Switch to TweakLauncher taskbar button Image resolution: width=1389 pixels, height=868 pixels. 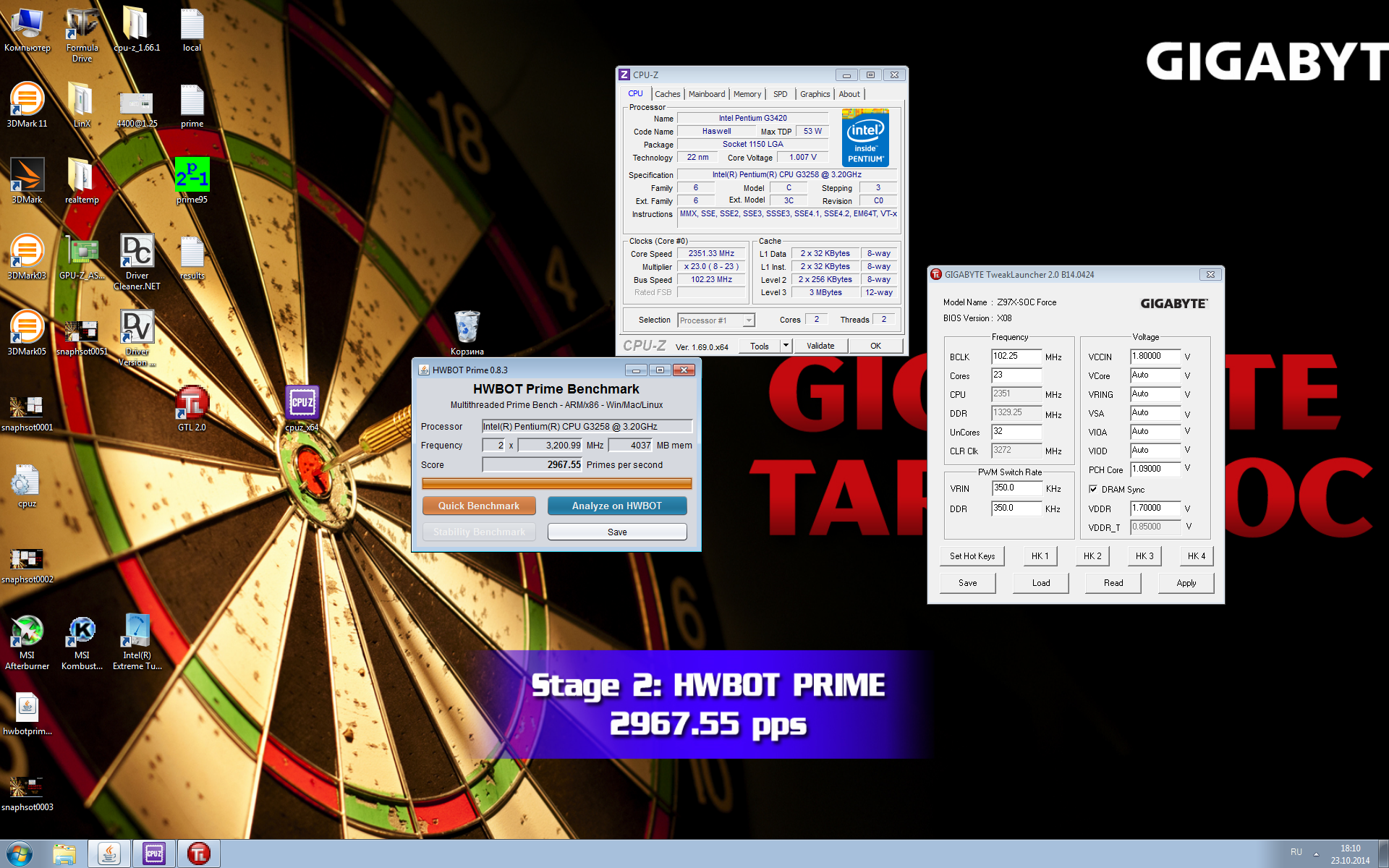198,854
